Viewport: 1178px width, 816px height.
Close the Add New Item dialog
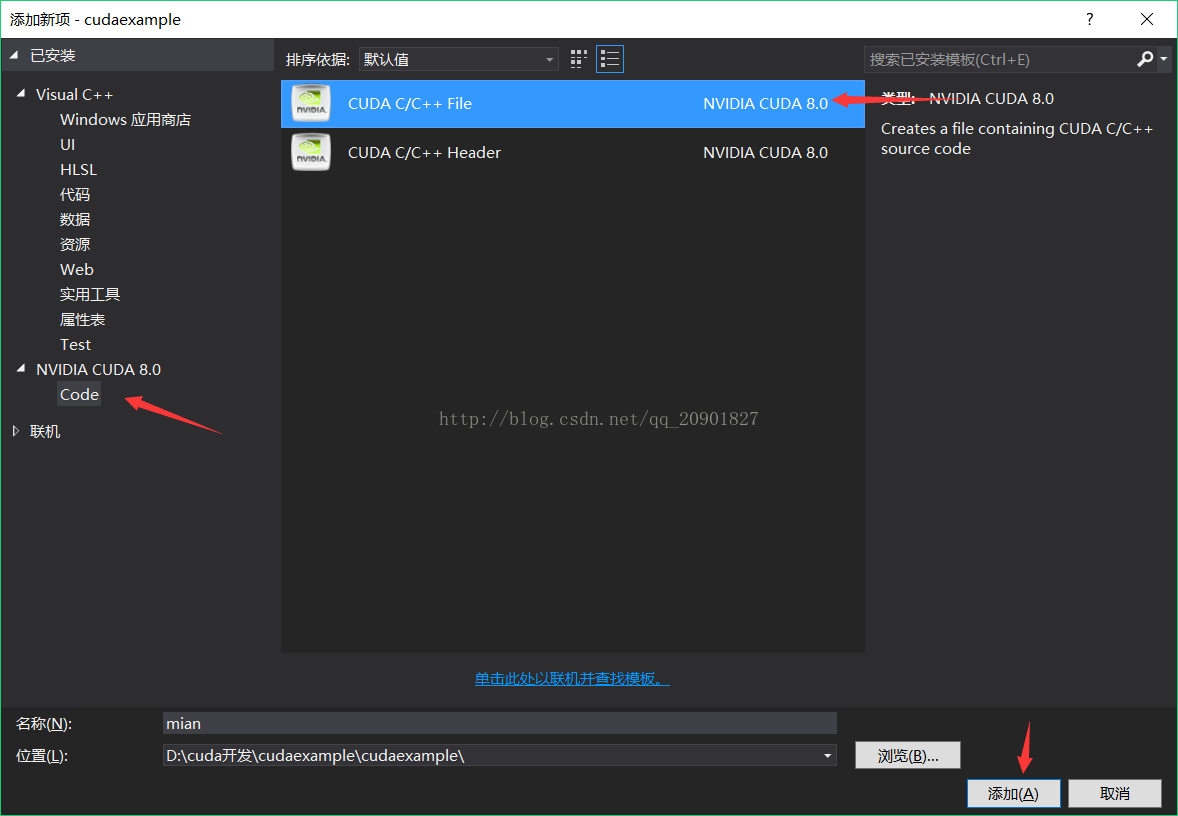(1146, 20)
